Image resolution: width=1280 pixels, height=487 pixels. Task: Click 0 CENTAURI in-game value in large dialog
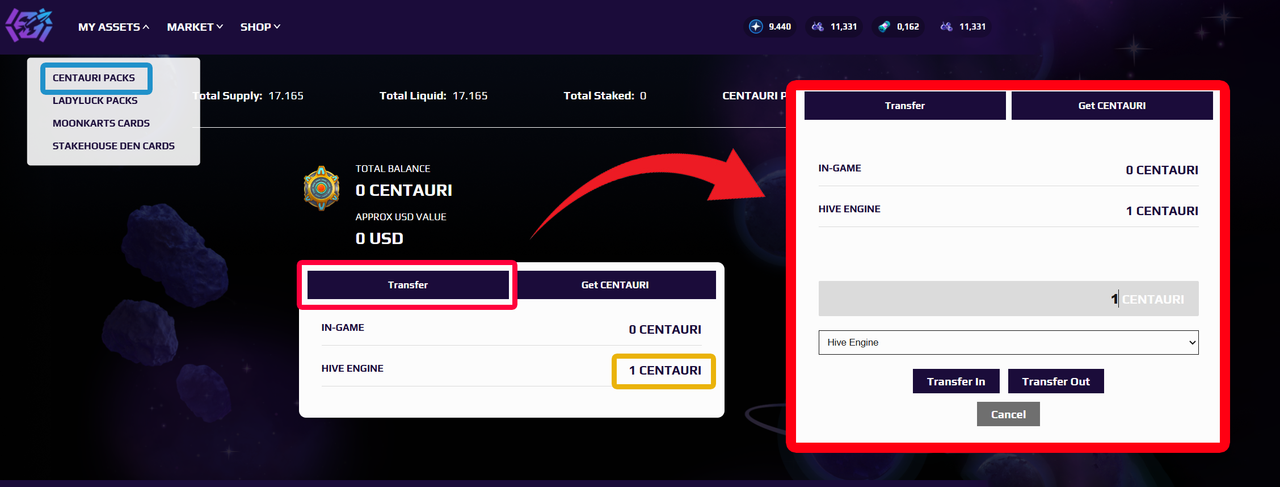pos(1162,170)
